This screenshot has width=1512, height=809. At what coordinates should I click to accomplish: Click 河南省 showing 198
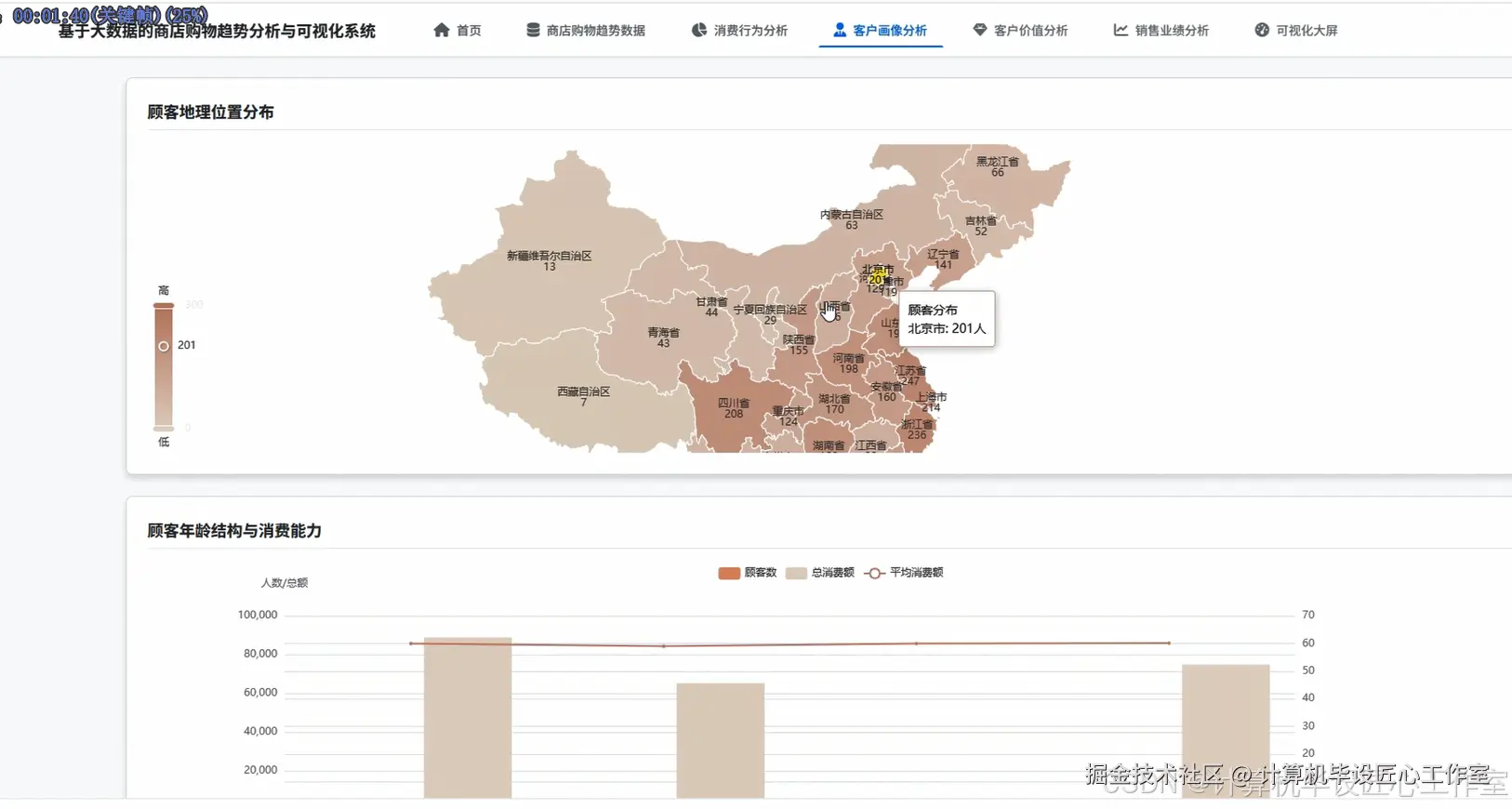coord(848,363)
